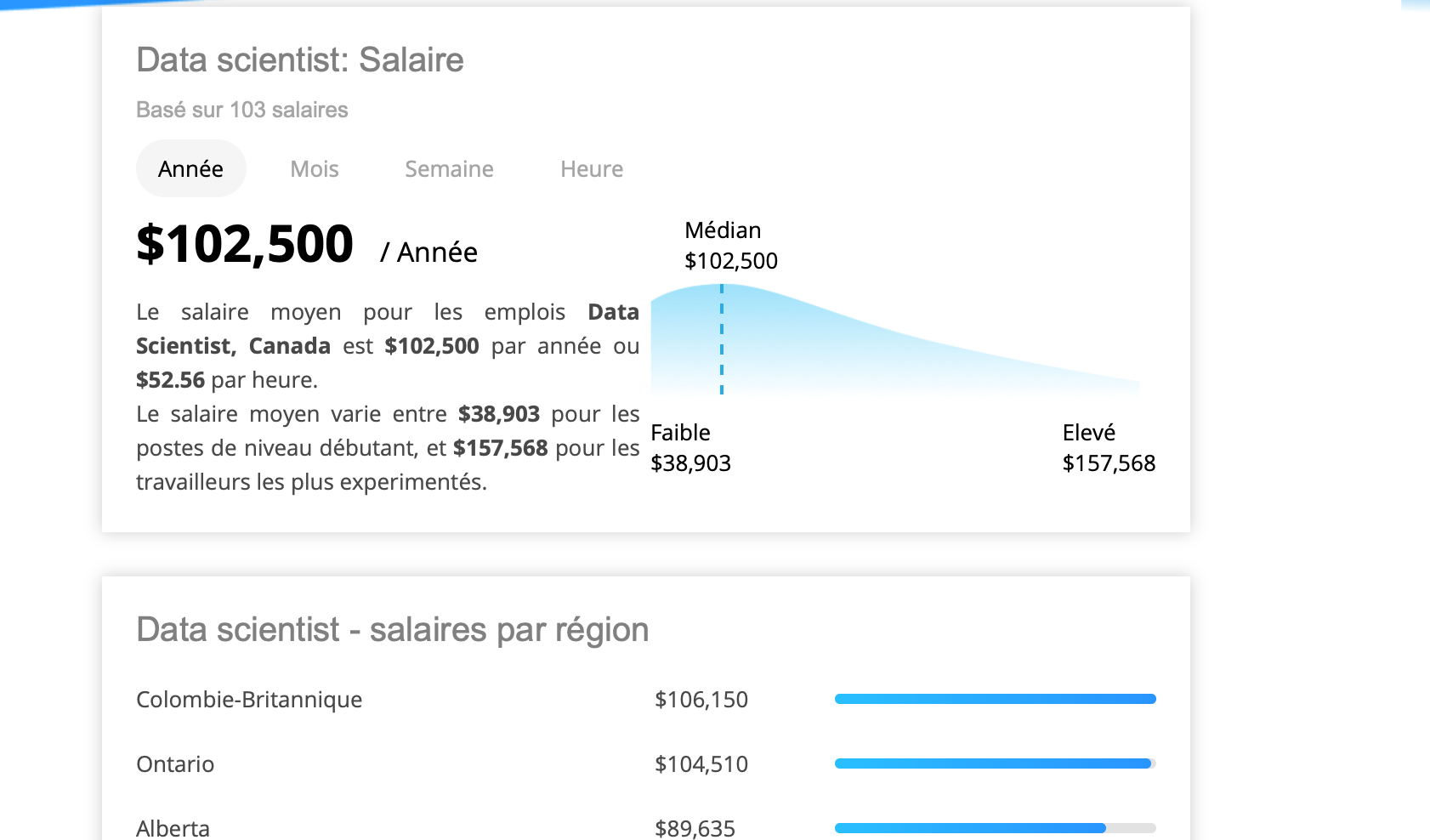Viewport: 1430px width, 840px height.
Task: Click the large $102,500 salary figure
Action: (245, 244)
